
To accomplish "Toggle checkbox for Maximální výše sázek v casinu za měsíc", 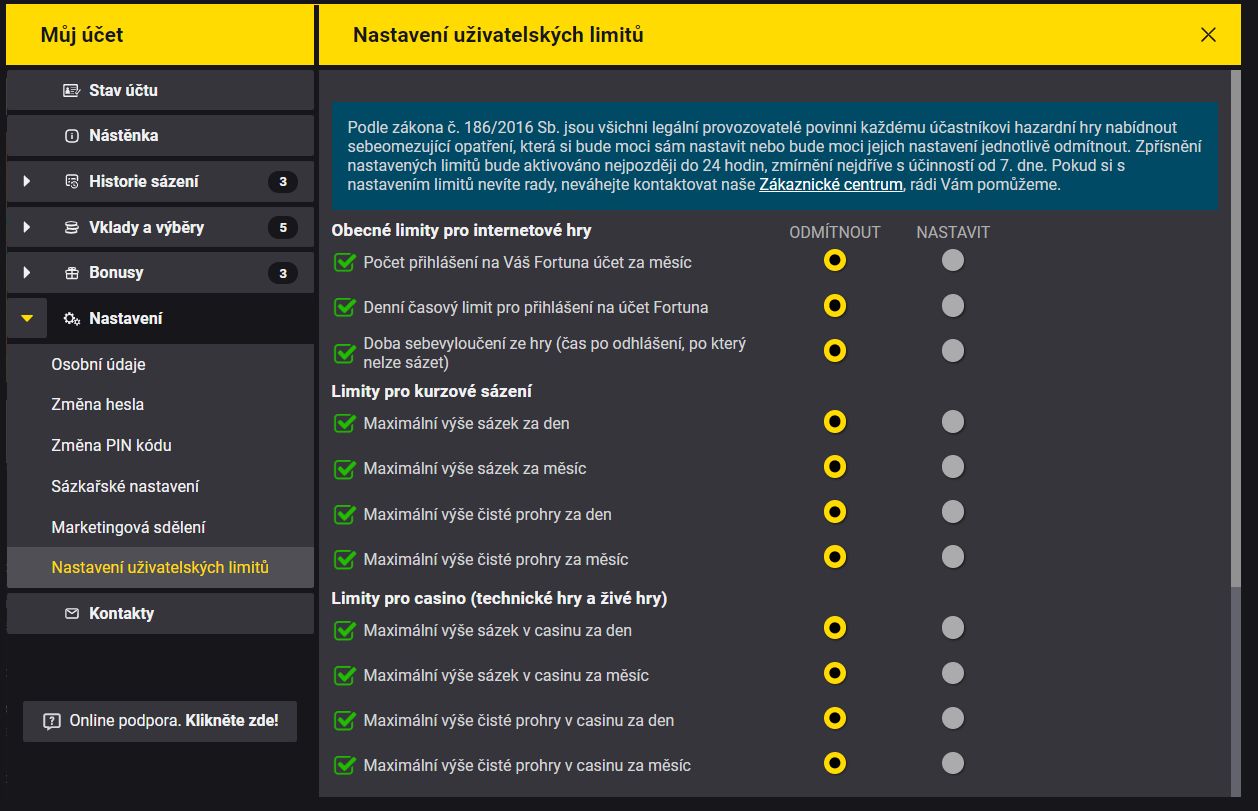I will click(x=345, y=676).
